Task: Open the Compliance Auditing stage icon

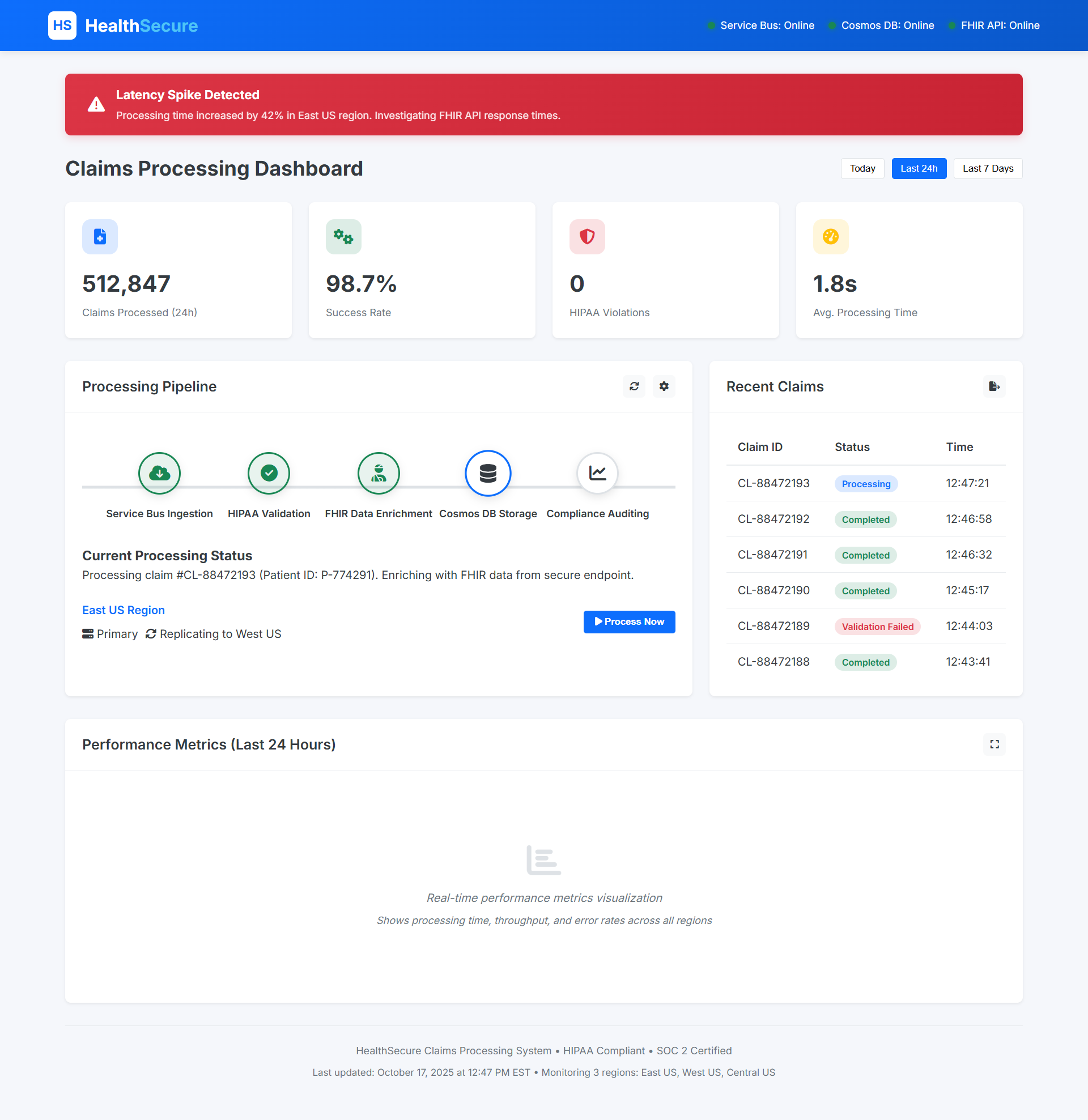Action: click(597, 473)
